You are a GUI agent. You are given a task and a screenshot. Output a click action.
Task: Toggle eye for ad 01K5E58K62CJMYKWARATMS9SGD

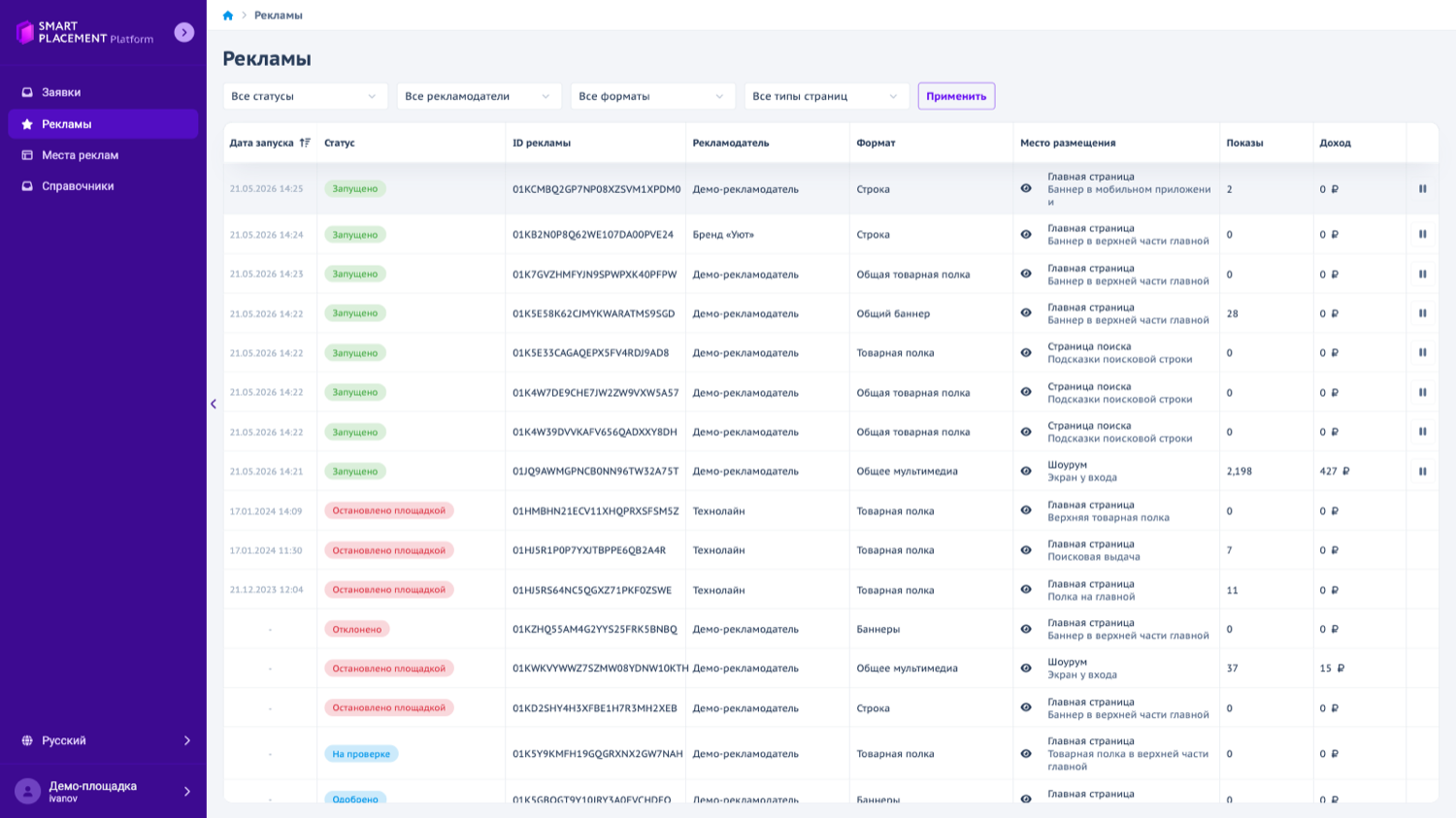tap(1026, 312)
